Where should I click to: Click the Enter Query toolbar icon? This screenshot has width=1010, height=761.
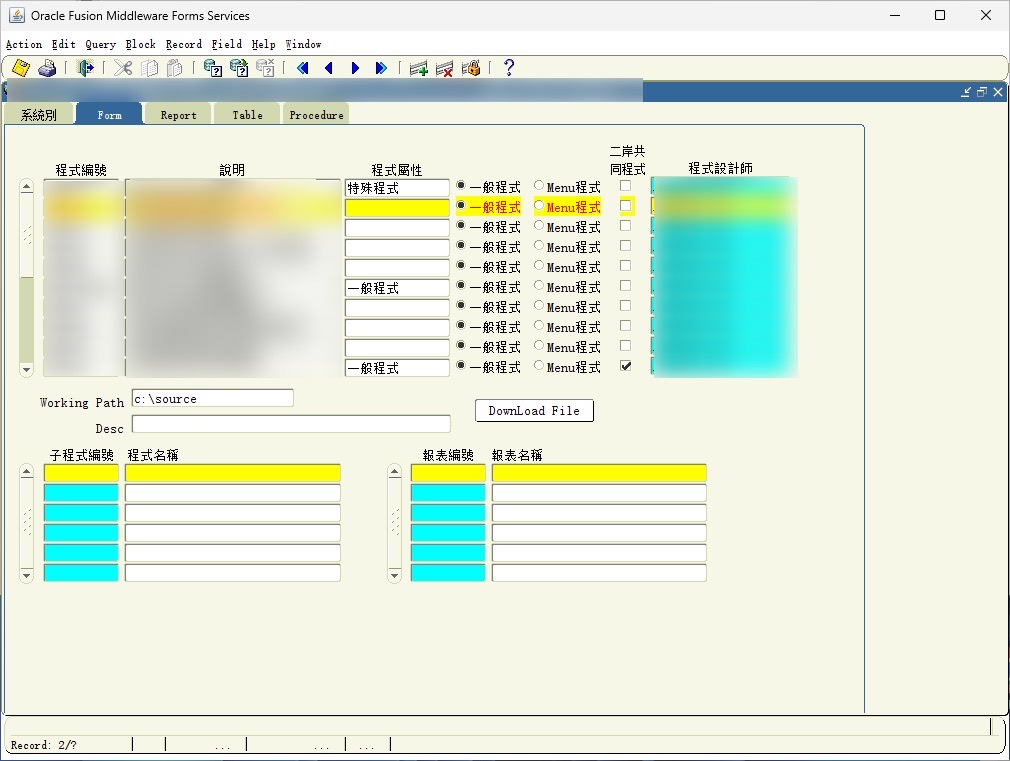[x=213, y=68]
